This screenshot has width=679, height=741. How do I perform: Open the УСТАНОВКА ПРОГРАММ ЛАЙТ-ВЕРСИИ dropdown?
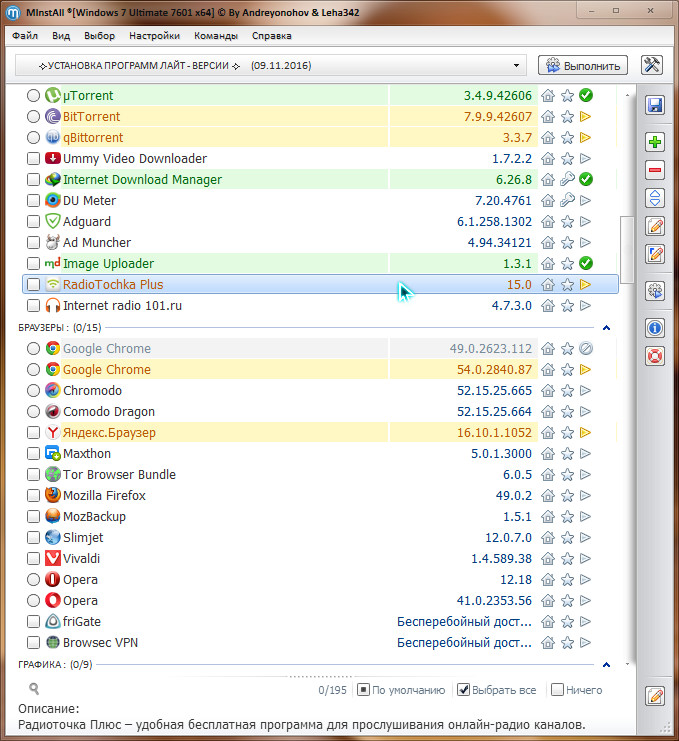click(x=271, y=66)
